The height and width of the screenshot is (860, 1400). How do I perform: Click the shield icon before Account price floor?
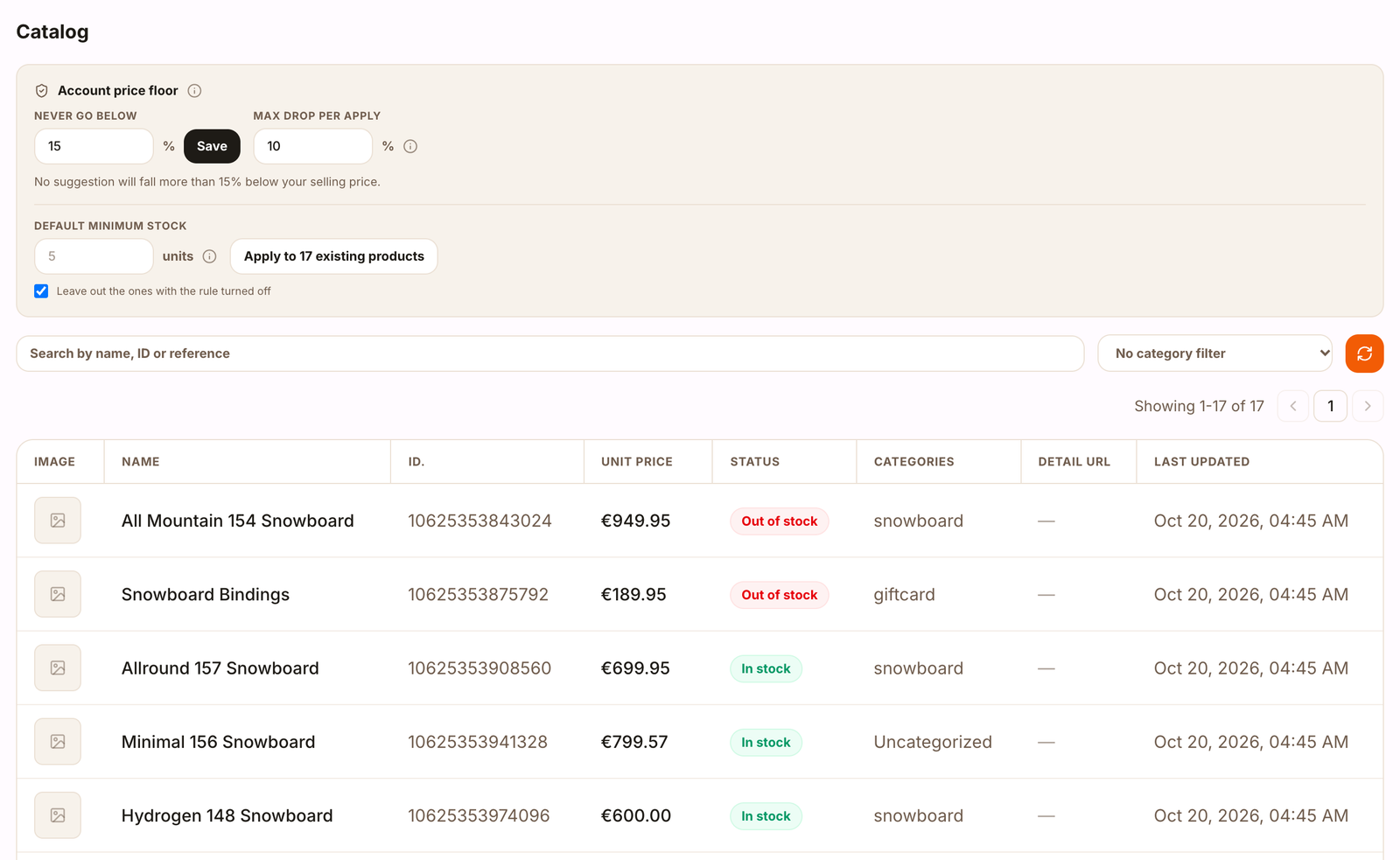(x=41, y=91)
